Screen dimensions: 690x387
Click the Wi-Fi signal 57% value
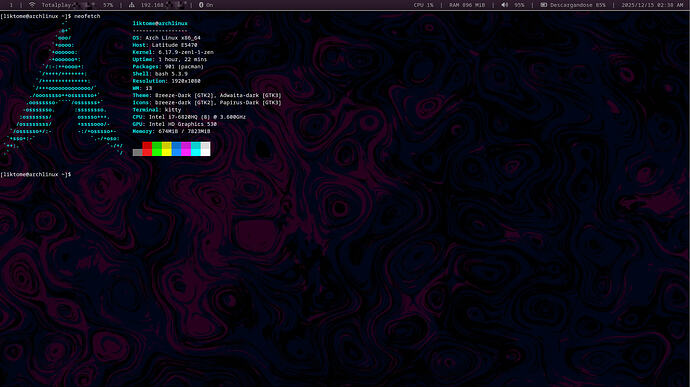point(108,5)
